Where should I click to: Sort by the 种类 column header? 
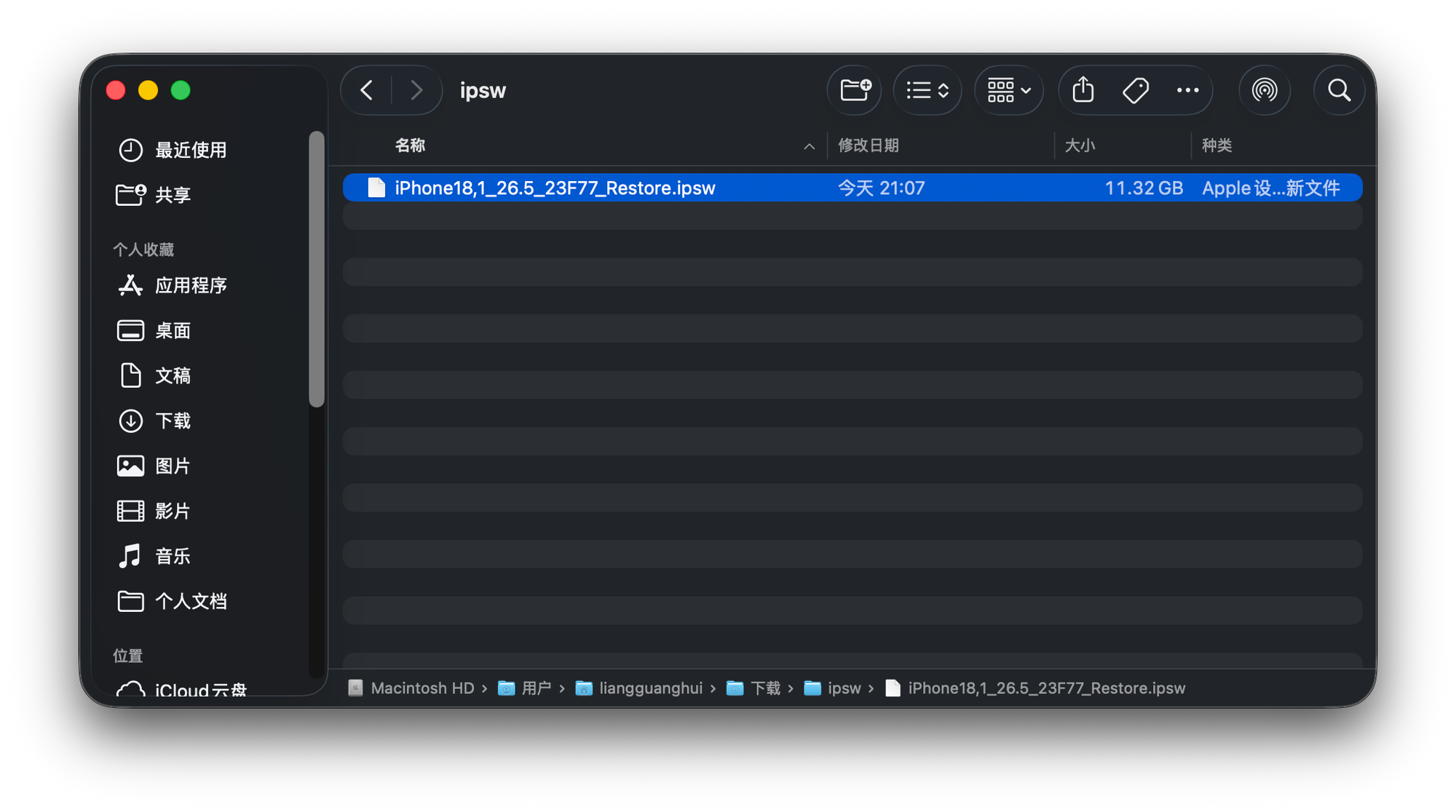[1216, 146]
